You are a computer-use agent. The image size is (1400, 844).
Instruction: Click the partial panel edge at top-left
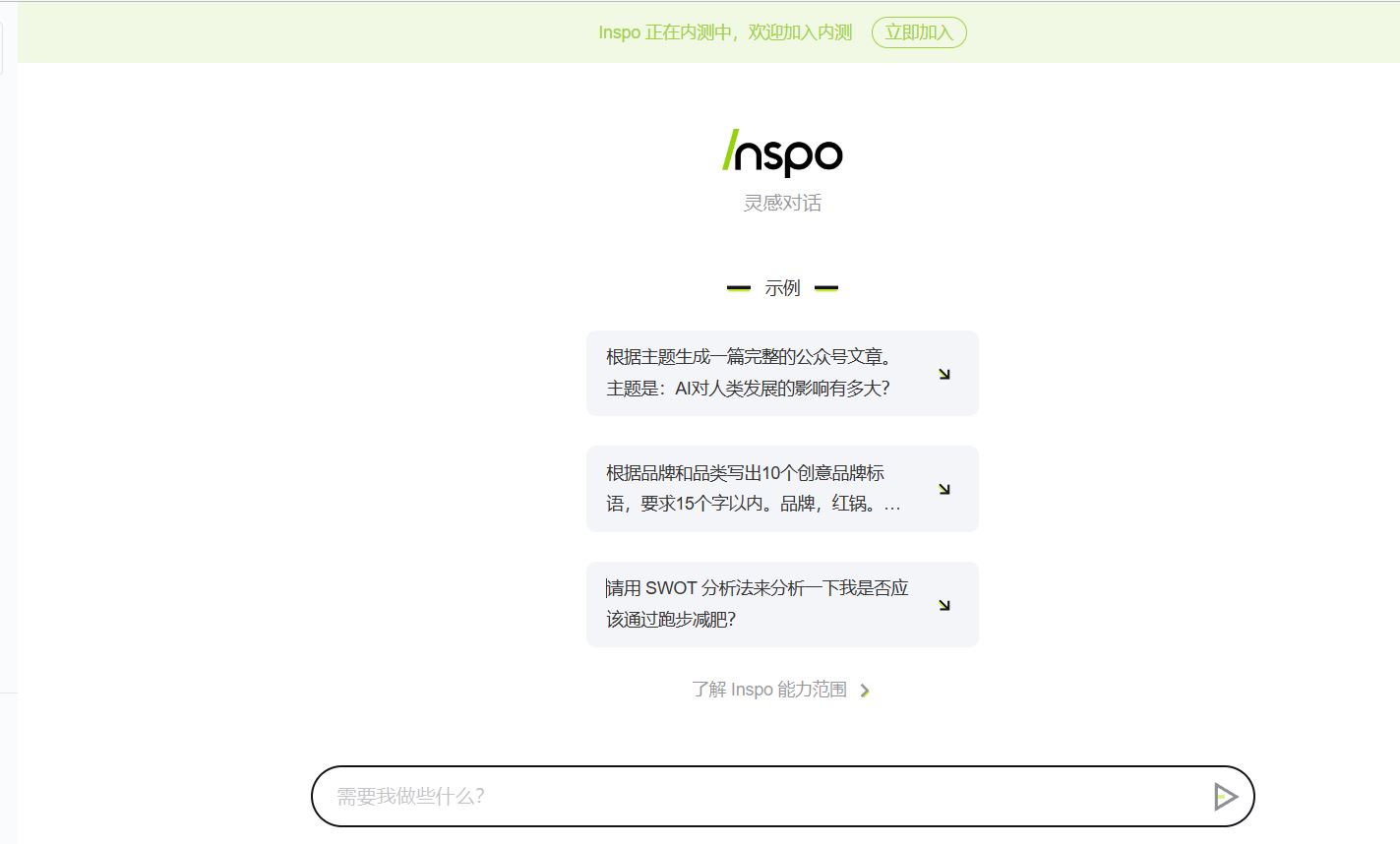(2, 49)
